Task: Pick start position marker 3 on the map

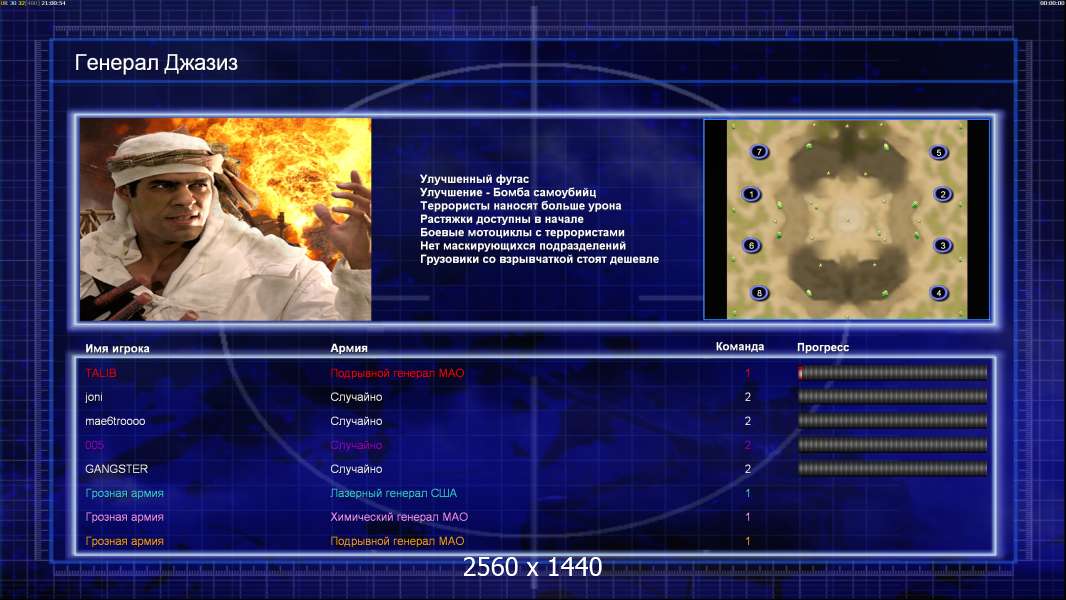Action: tap(943, 245)
